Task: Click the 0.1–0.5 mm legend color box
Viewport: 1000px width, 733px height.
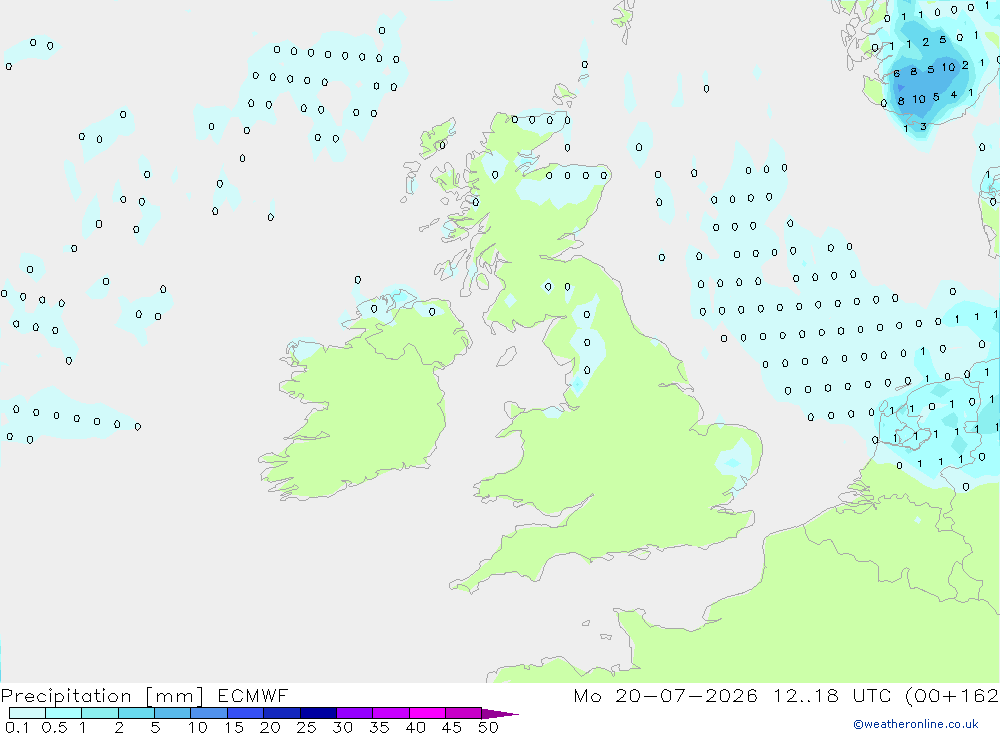Action: (x=27, y=713)
